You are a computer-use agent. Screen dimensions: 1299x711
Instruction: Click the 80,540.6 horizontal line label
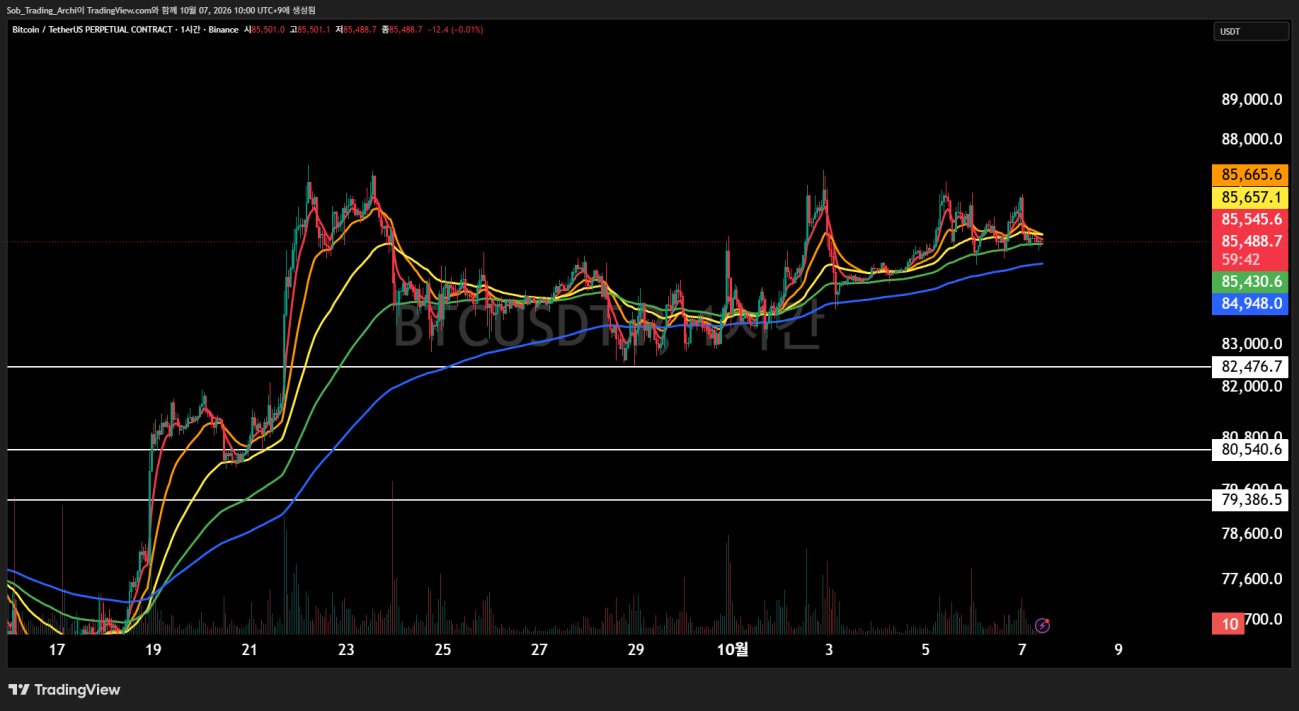tap(1251, 450)
